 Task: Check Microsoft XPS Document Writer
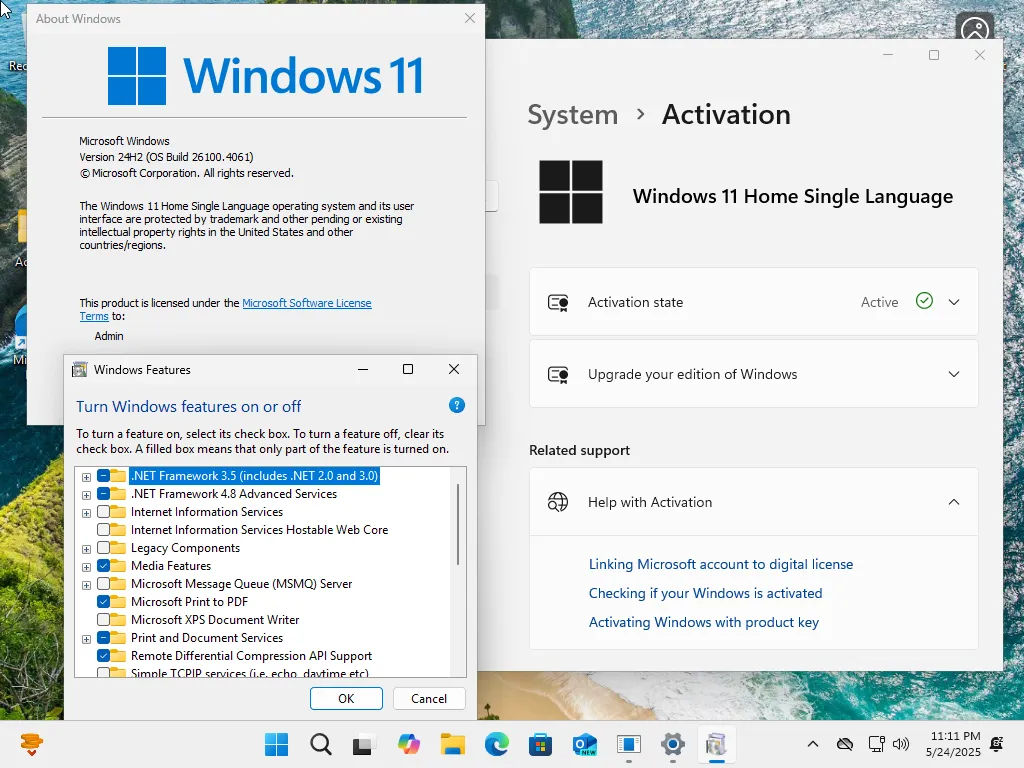103,619
